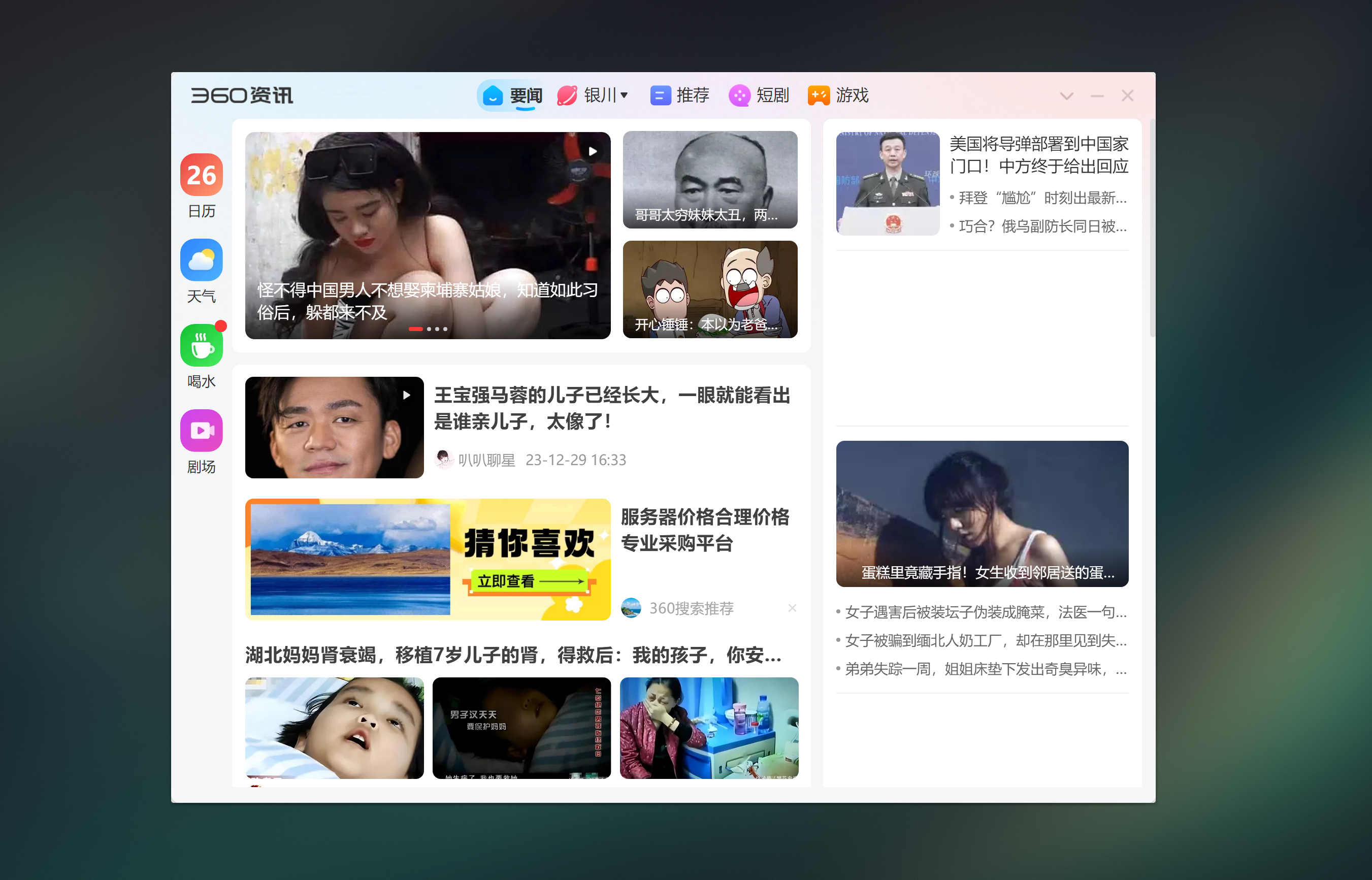Collapse the window with the chevron arrow
Viewport: 1372px width, 880px height.
tap(1067, 95)
